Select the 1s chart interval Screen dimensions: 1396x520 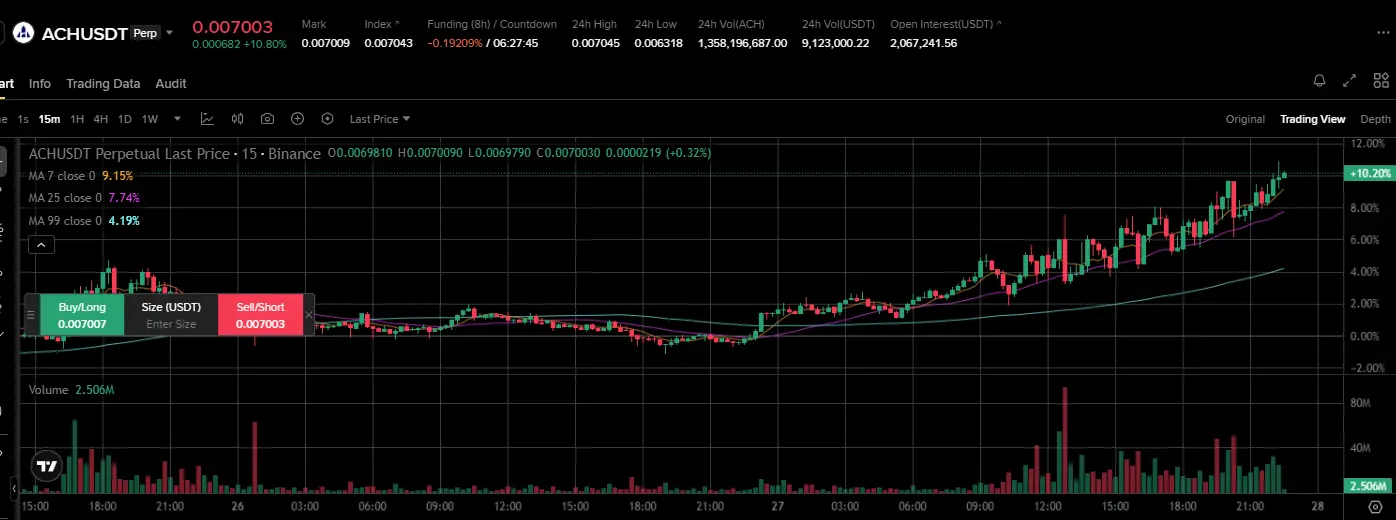[23, 119]
